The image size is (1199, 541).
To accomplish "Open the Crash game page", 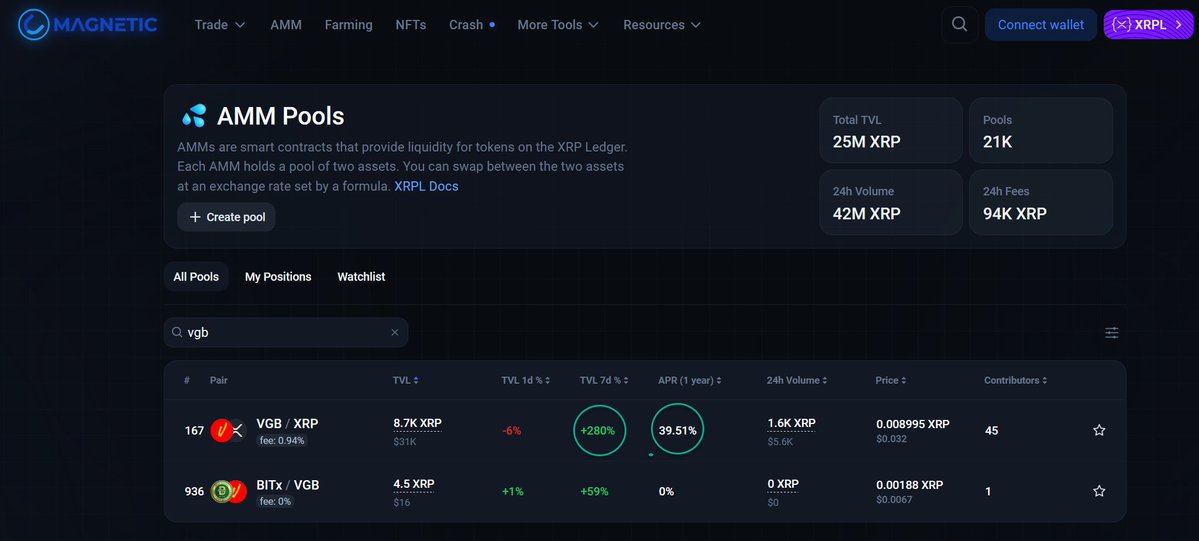I will click(x=472, y=24).
